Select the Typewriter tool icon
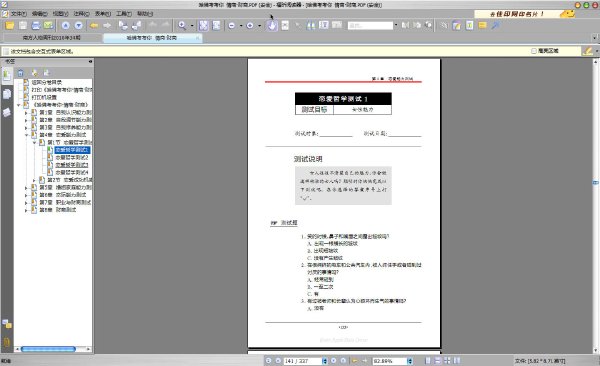Image resolution: width=600 pixels, height=366 pixels. [x=470, y=26]
